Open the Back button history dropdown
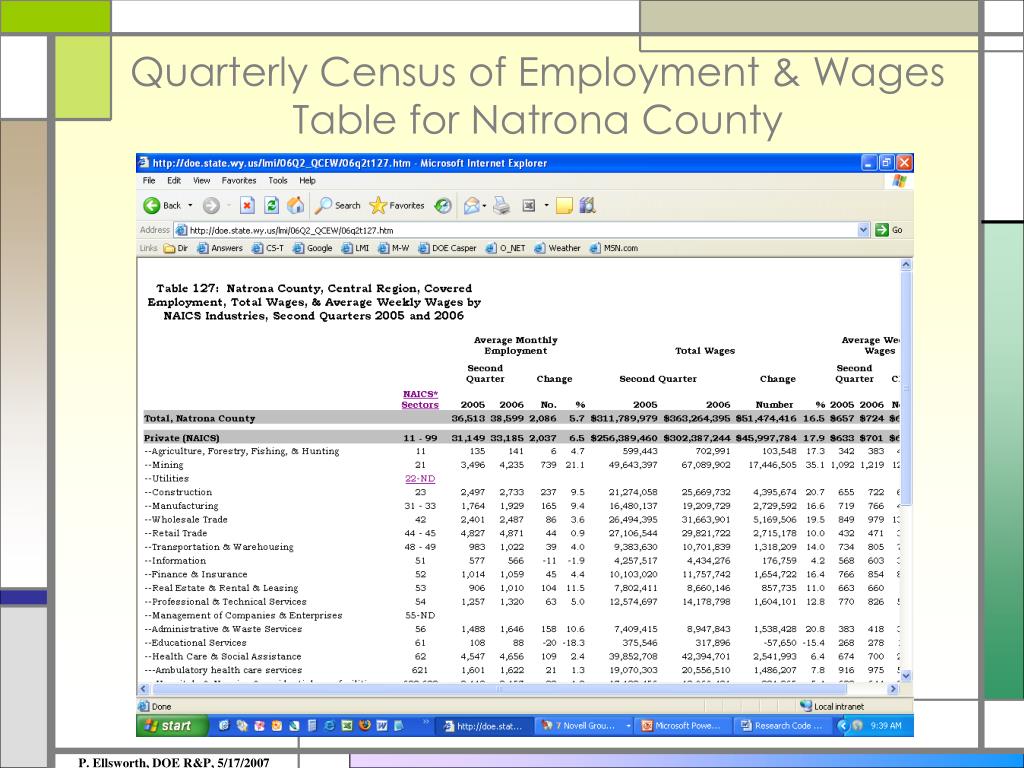1024x768 pixels. pos(190,206)
